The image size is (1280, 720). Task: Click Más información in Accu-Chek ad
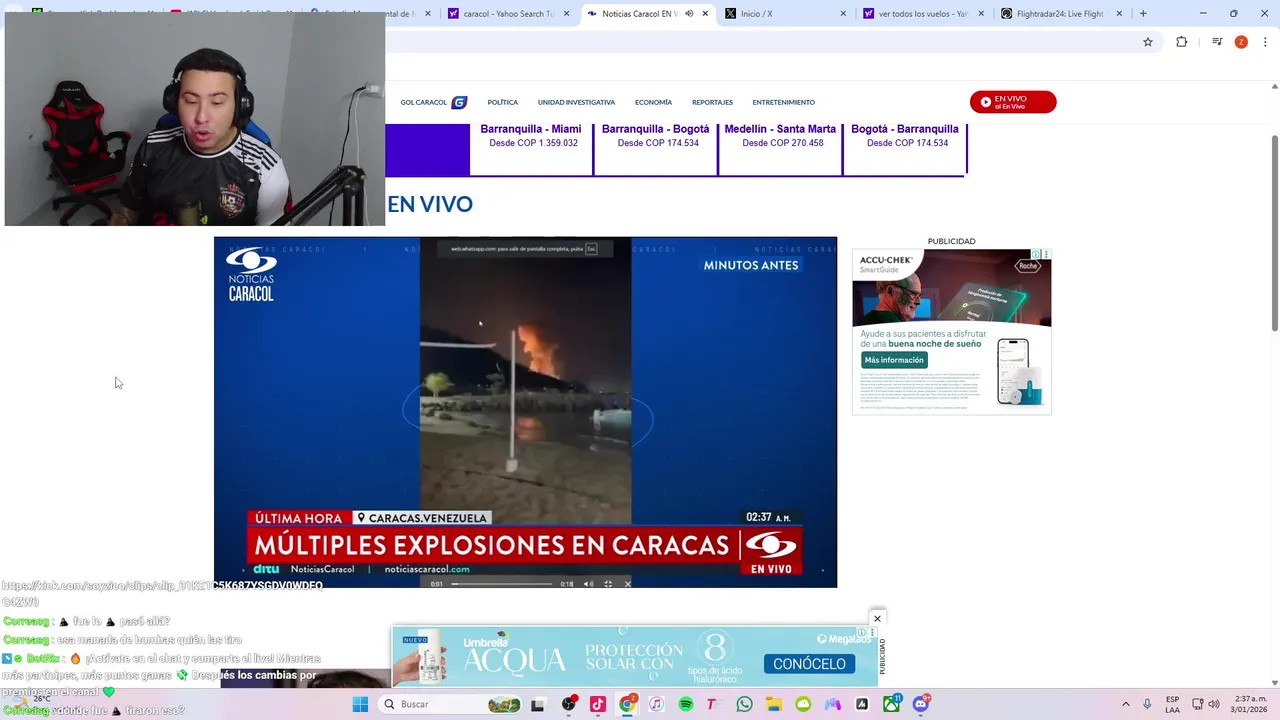[894, 360]
